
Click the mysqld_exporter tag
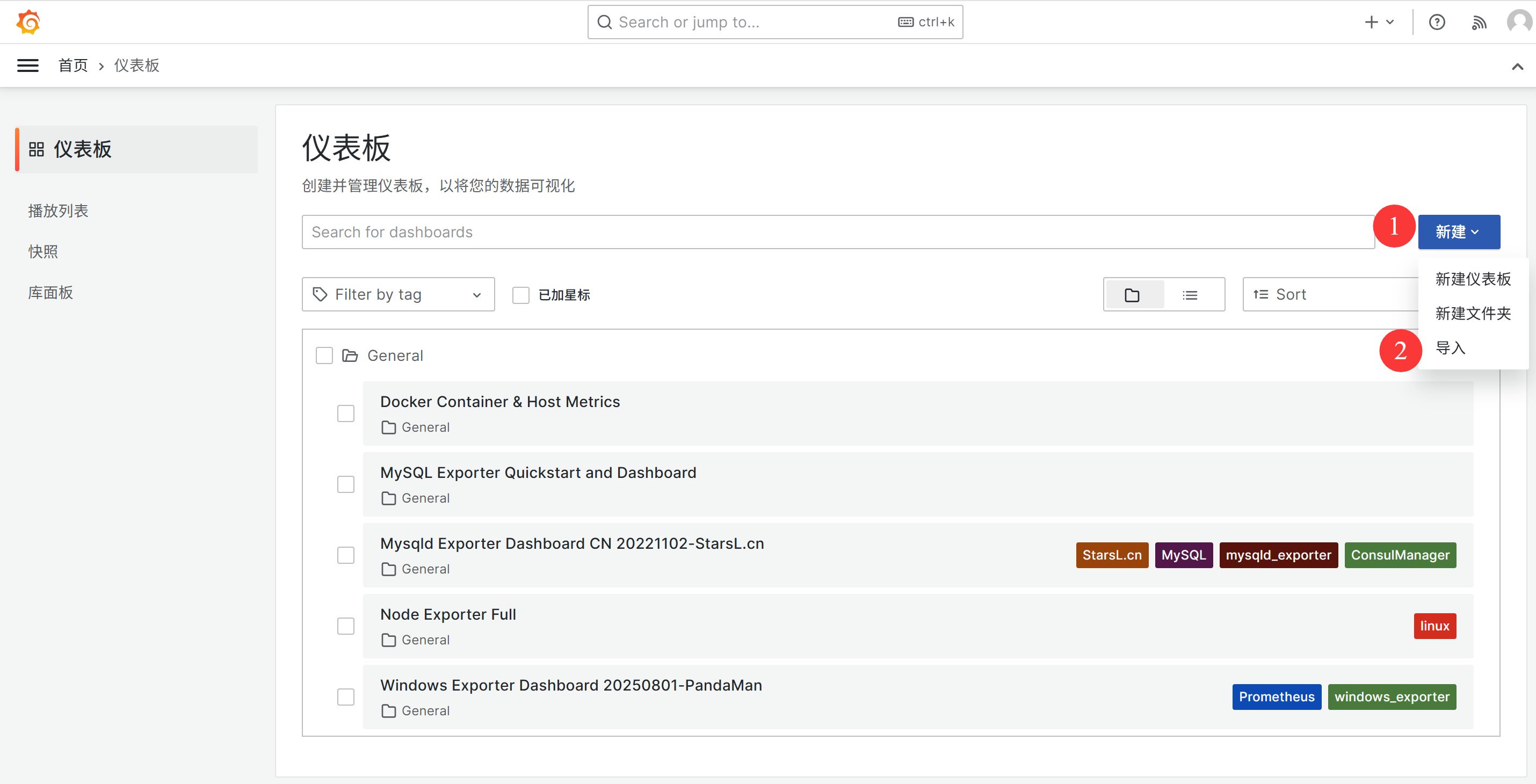tap(1278, 555)
